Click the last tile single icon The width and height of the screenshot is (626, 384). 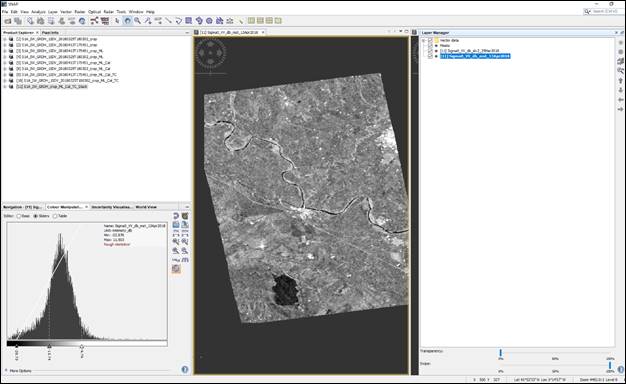(278, 21)
